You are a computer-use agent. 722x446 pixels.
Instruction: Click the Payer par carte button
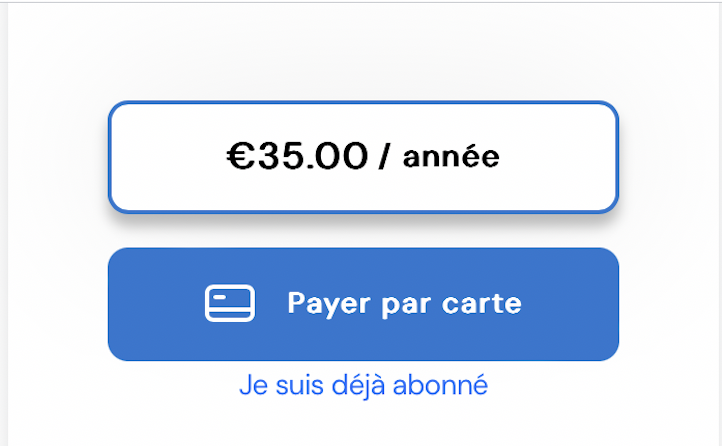363,304
